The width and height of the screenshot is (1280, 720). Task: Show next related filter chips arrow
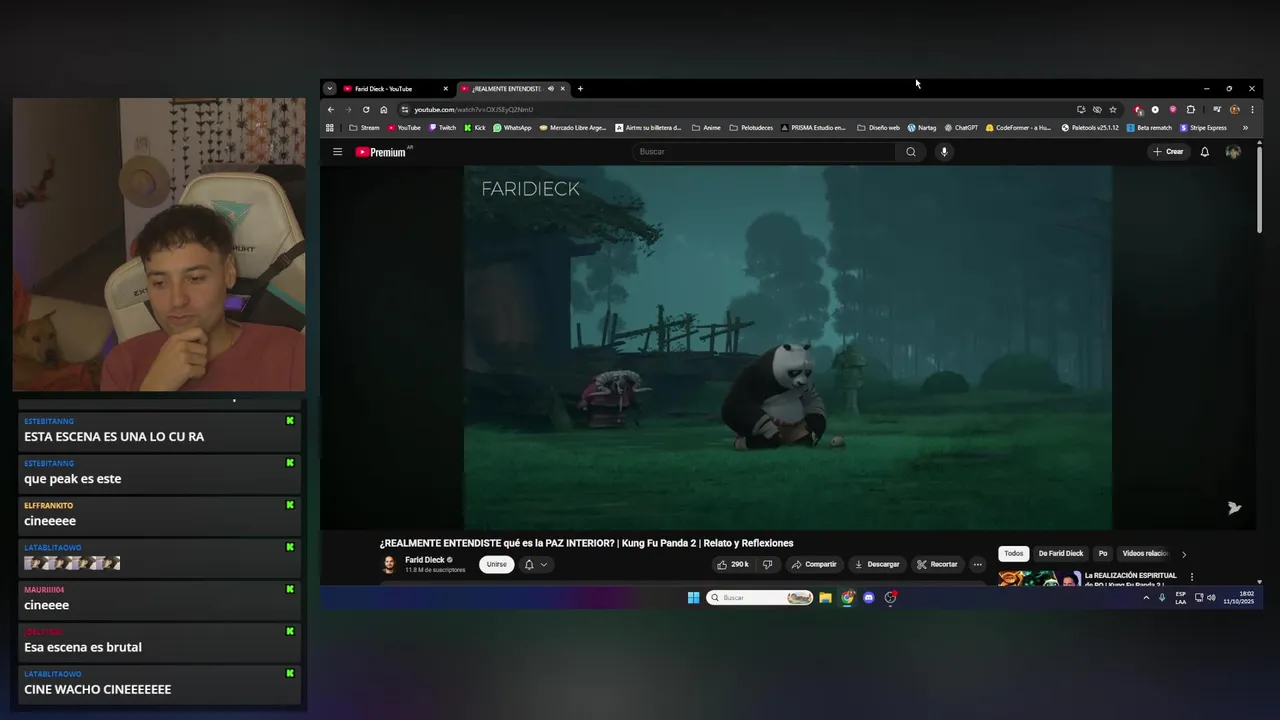click(x=1184, y=554)
